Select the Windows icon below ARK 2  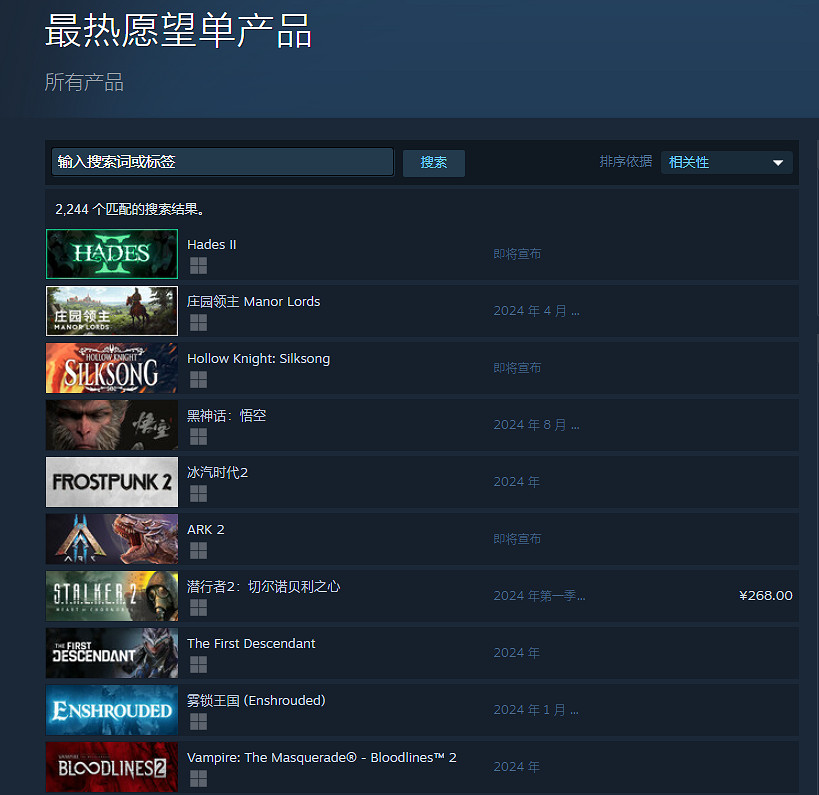pyautogui.click(x=198, y=551)
